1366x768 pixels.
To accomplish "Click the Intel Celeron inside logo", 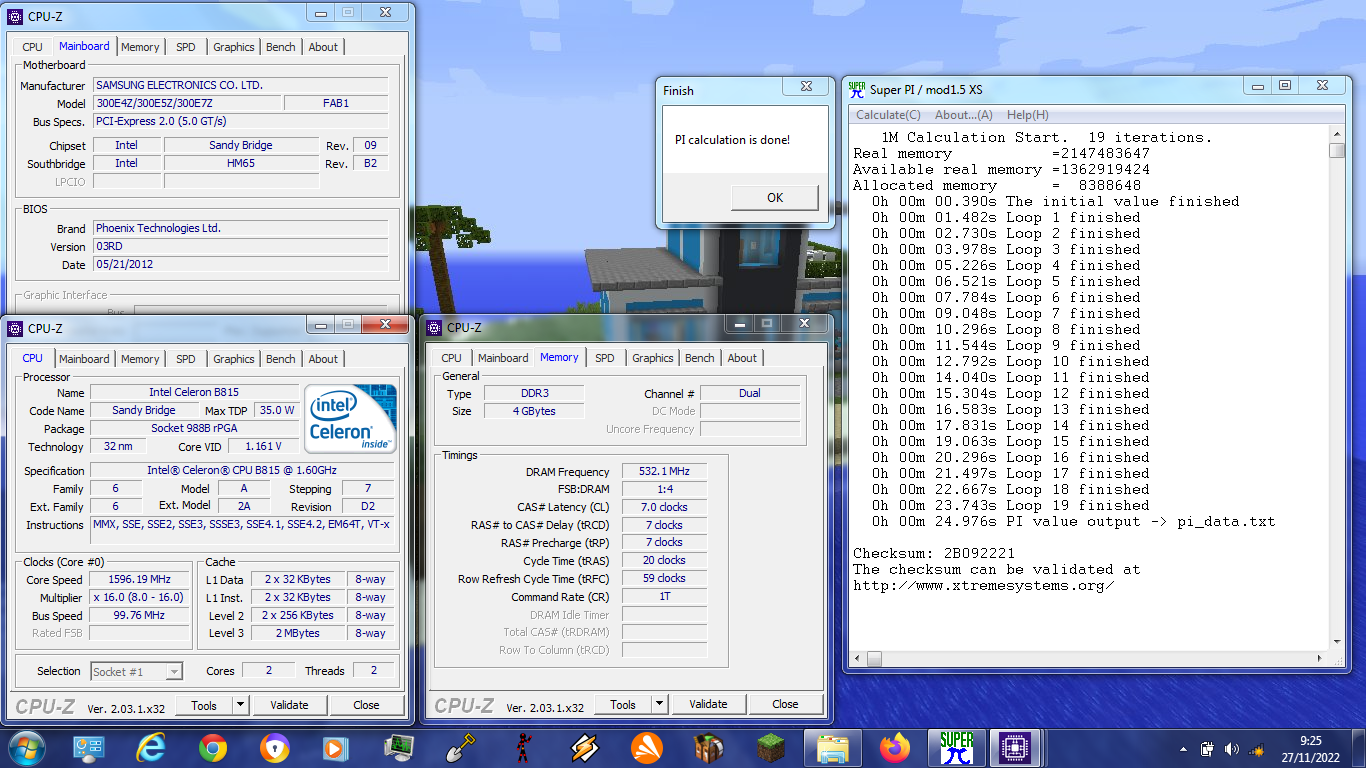I will 350,419.
